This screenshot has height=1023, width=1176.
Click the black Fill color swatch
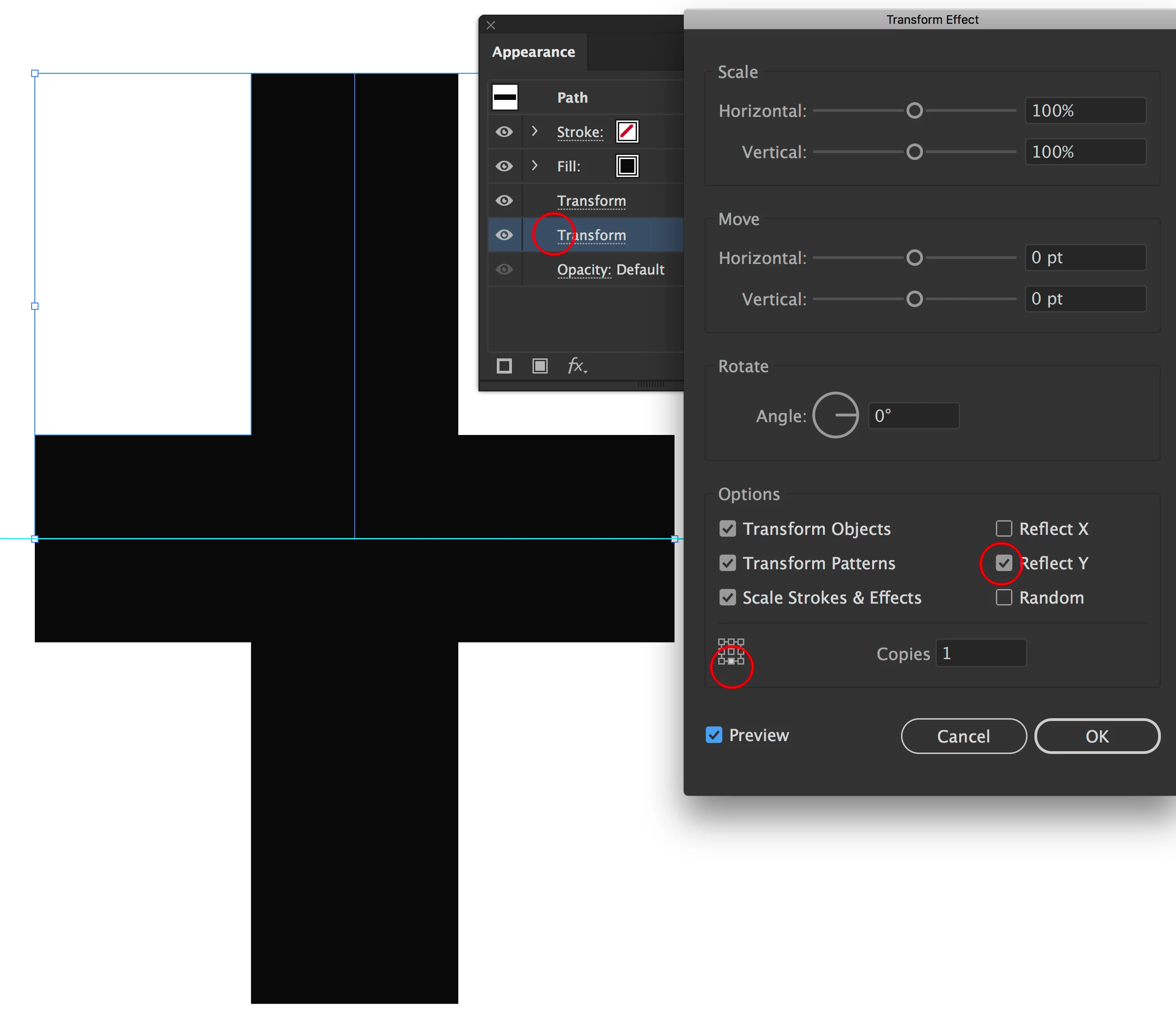point(627,166)
